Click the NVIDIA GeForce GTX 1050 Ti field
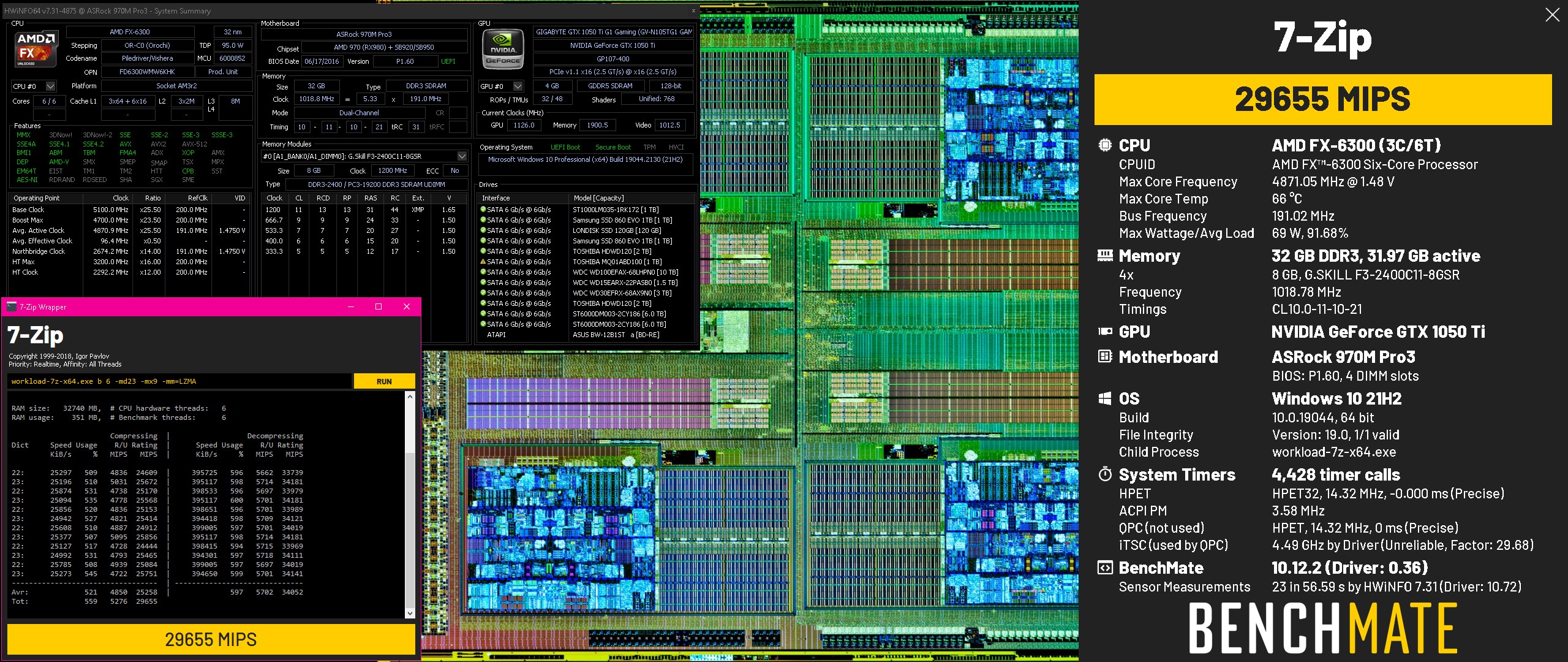1568x662 pixels. 612,45
